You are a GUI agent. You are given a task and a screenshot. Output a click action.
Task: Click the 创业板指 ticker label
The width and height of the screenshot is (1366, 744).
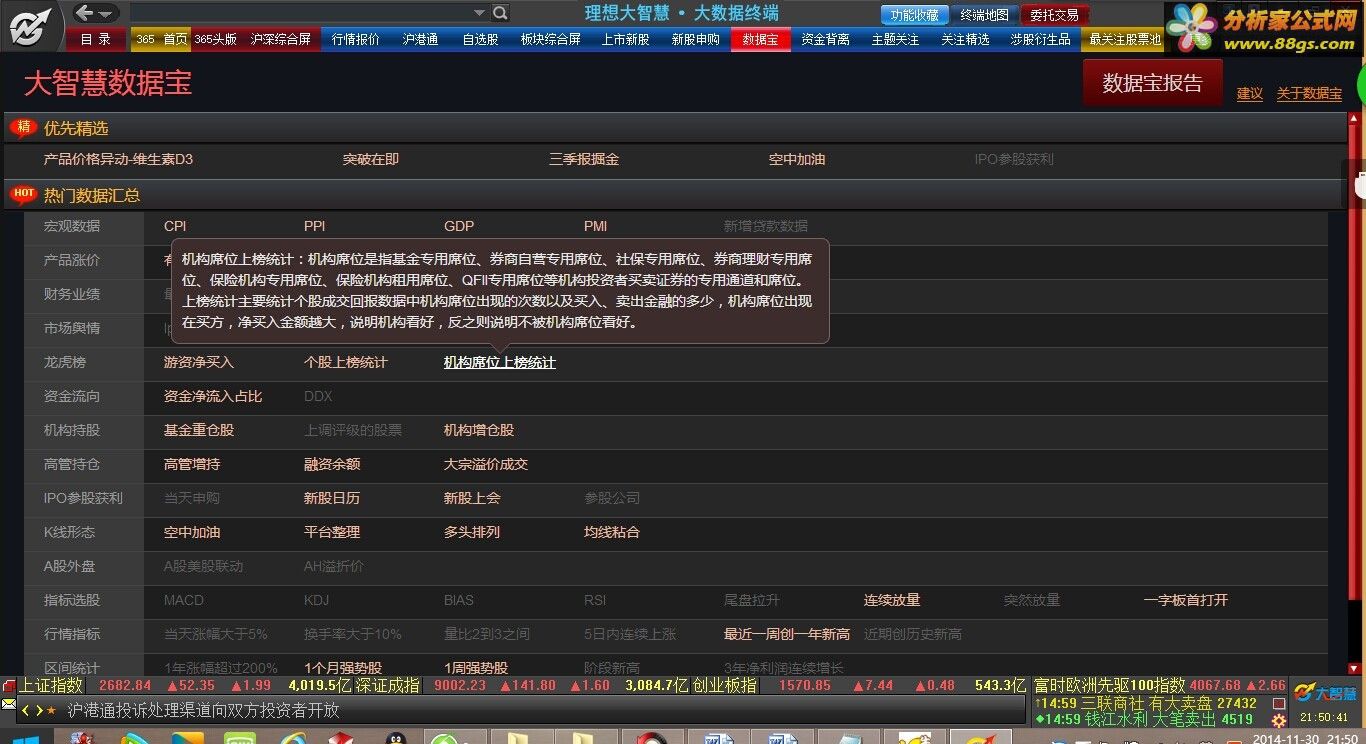coord(725,685)
